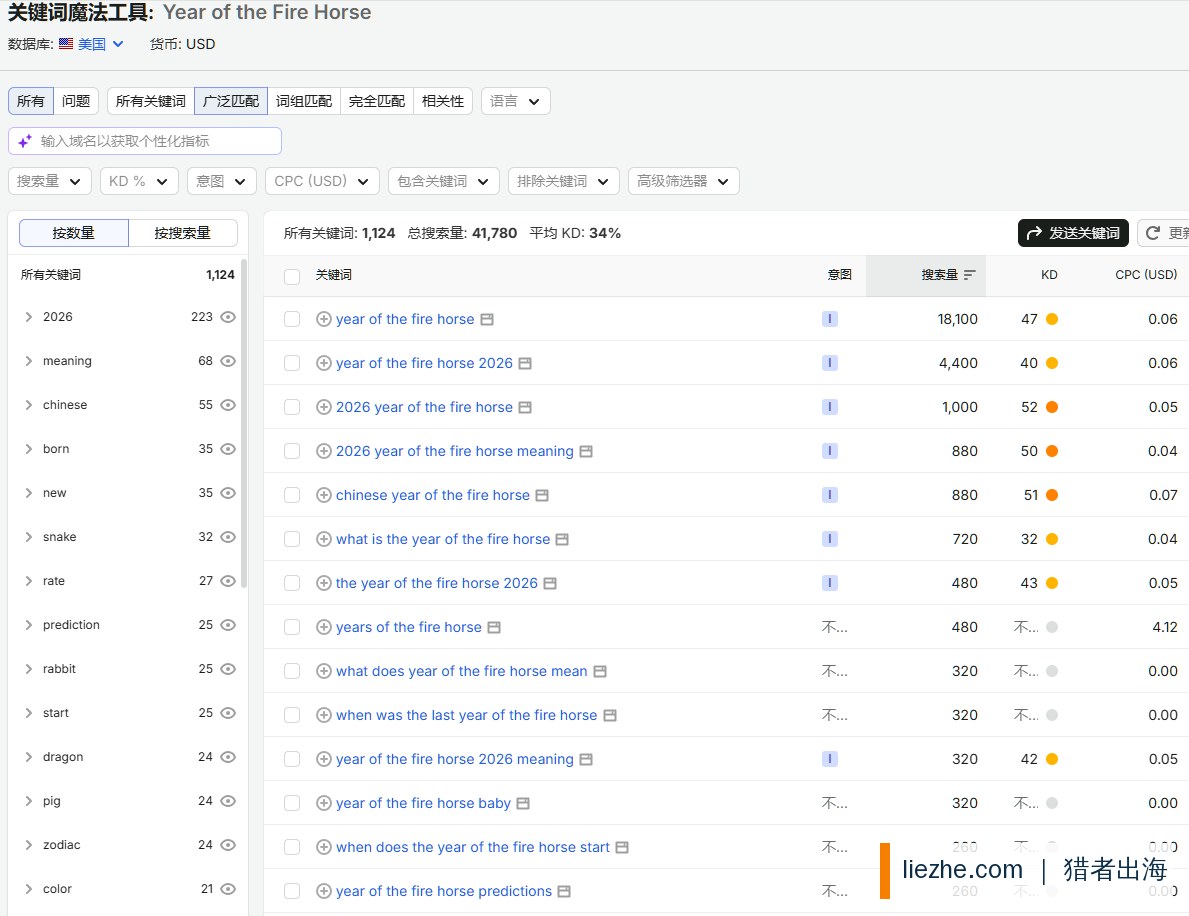The image size is (1189, 916).
Task: View SERP icon for 'when does the year of the fire horse start'
Action: pos(622,848)
